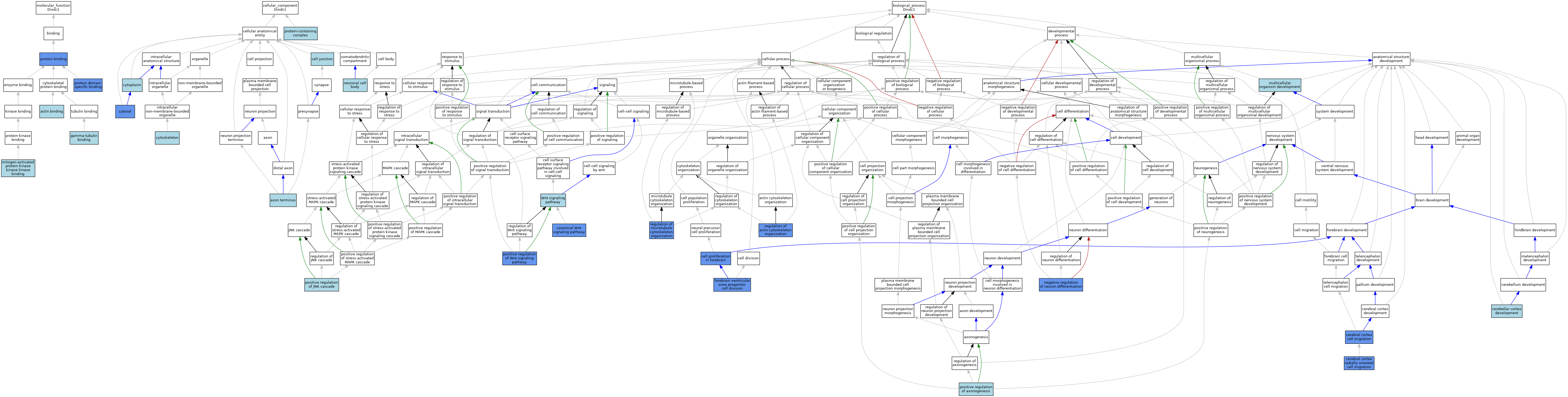
Task: Select the light-blue 'cytoplasm' node
Action: click(x=132, y=85)
